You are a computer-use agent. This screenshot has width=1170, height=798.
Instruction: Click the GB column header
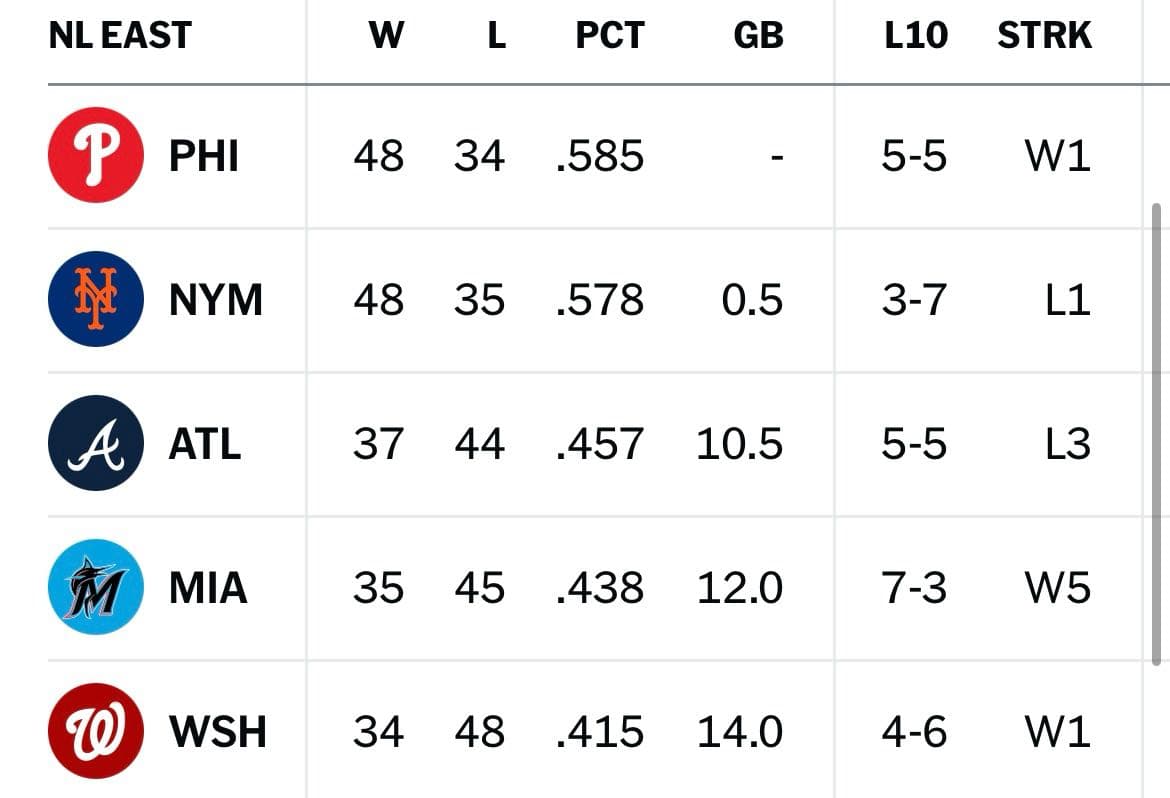click(x=758, y=35)
